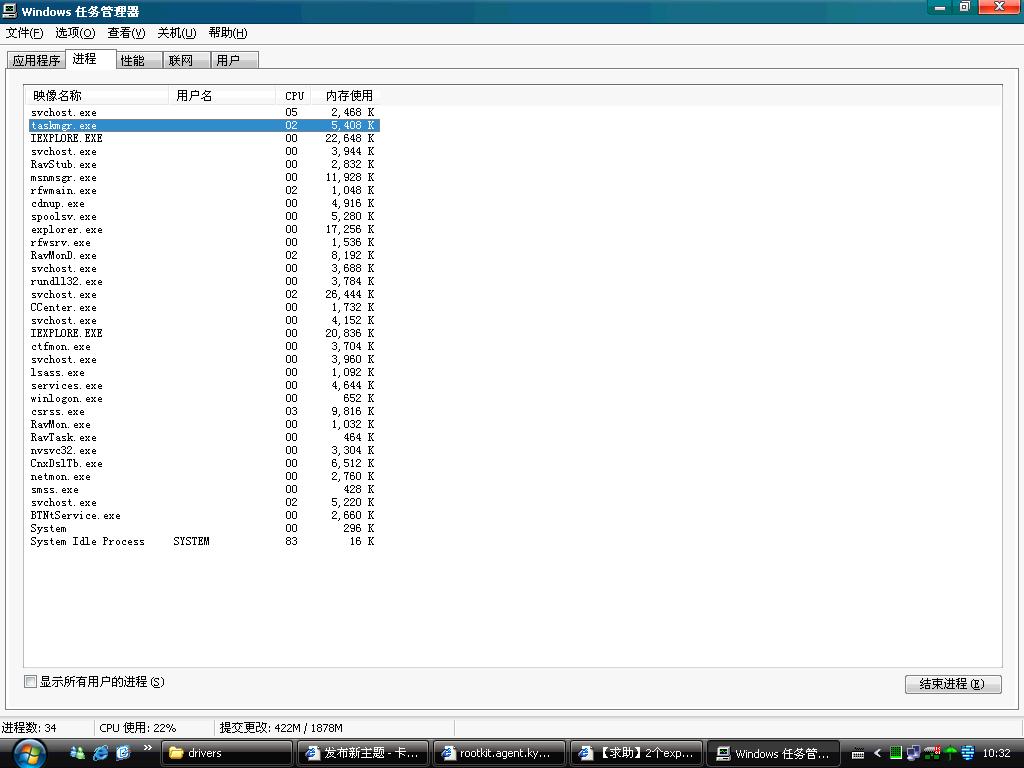Select the 进程 tab

91,59
